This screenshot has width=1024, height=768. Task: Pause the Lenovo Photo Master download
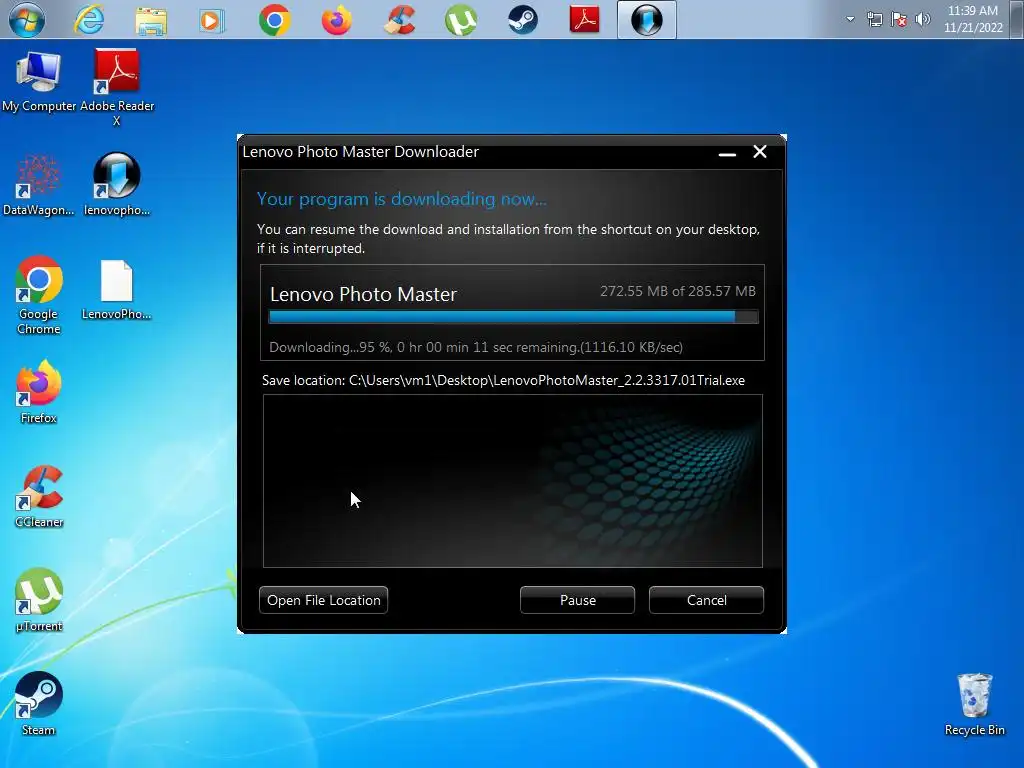click(577, 600)
